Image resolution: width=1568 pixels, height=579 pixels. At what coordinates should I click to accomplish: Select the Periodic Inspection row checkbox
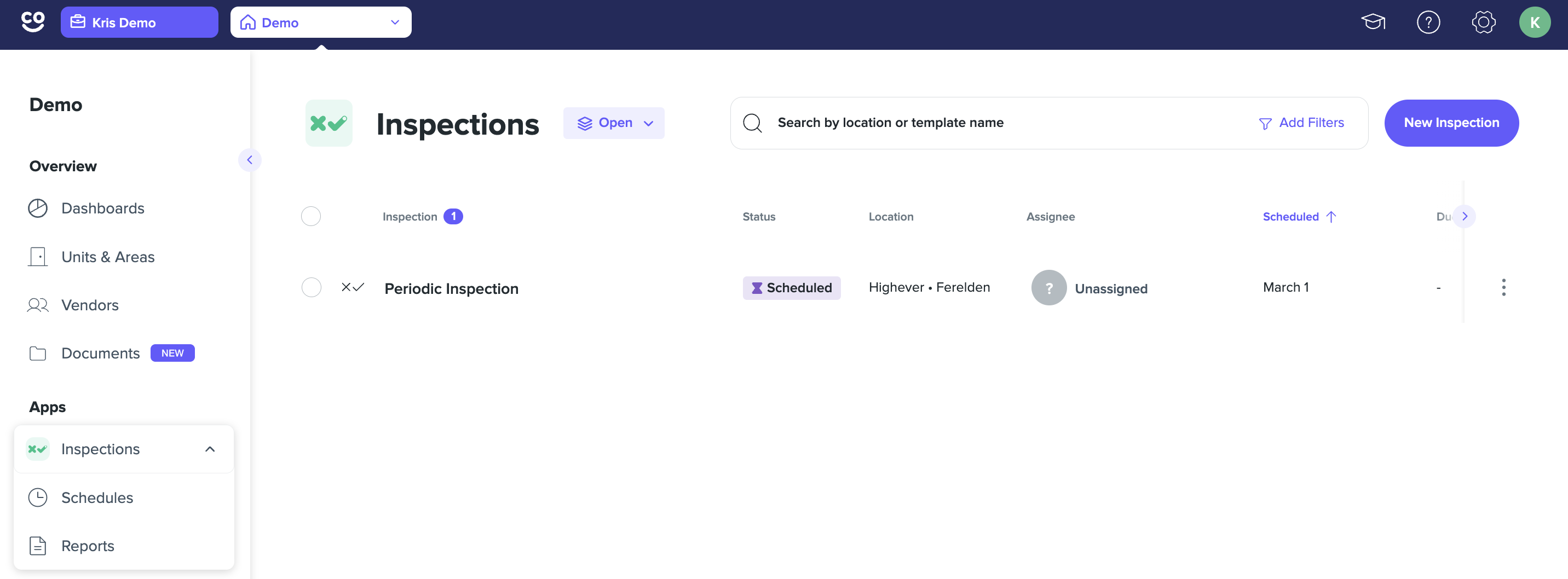pos(311,288)
